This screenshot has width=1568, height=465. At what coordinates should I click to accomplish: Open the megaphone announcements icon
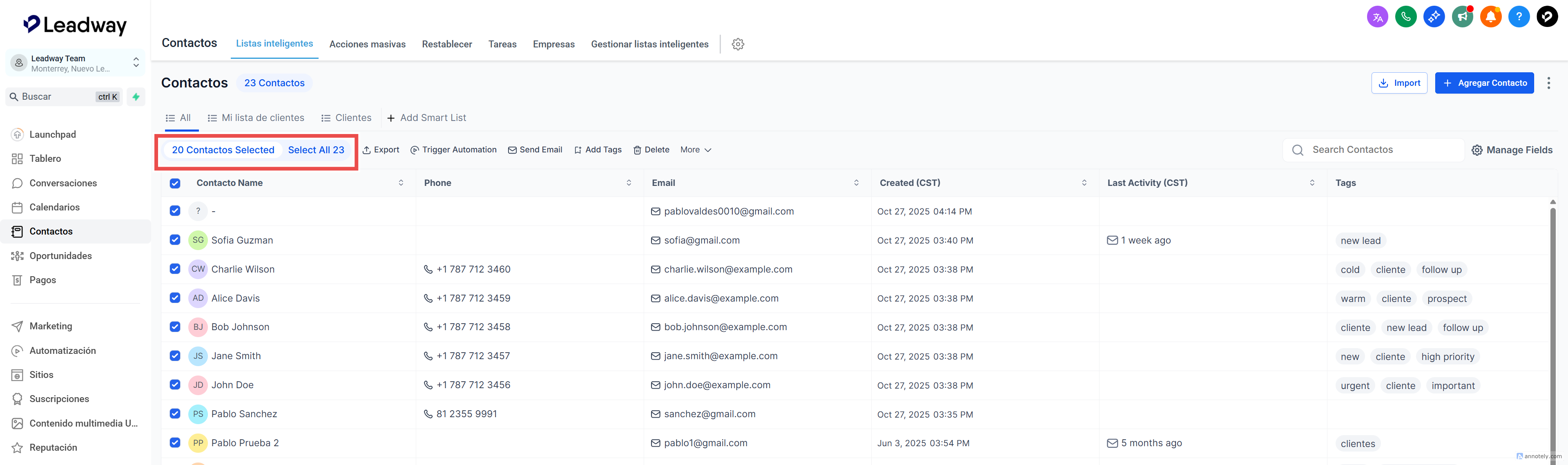(1462, 16)
